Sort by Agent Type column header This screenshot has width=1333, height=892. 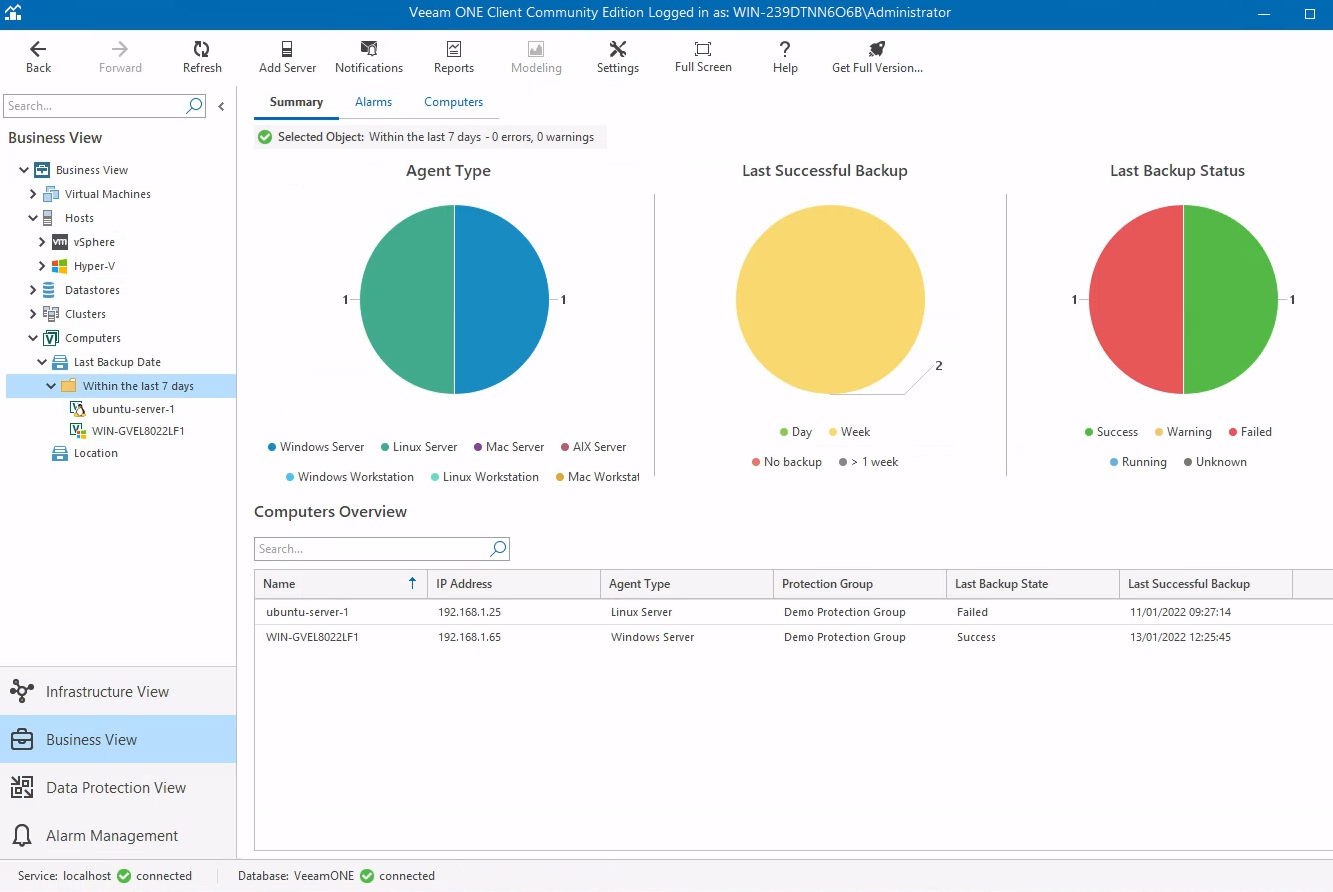pos(687,584)
